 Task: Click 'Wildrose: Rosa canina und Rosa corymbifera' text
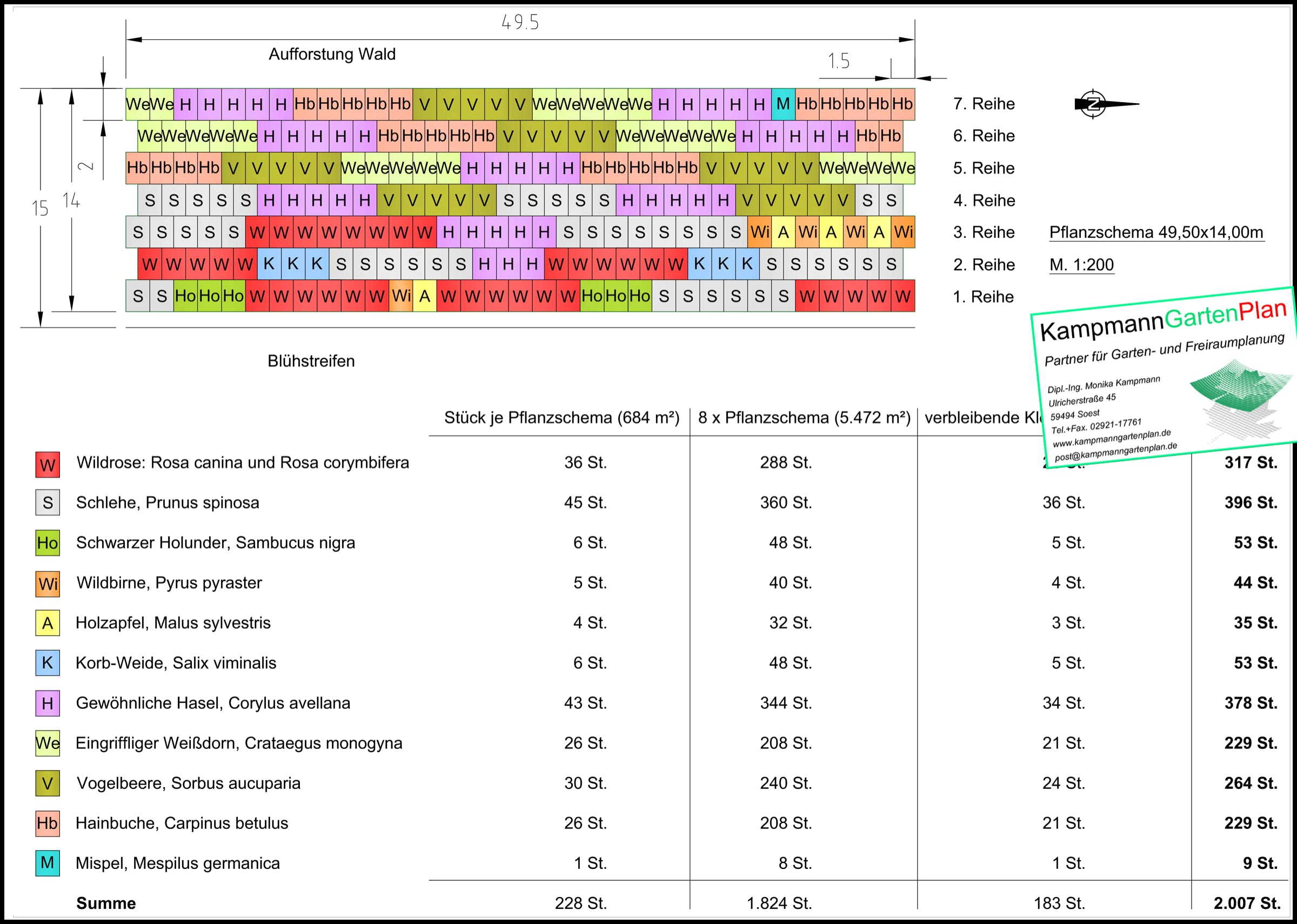(x=243, y=463)
